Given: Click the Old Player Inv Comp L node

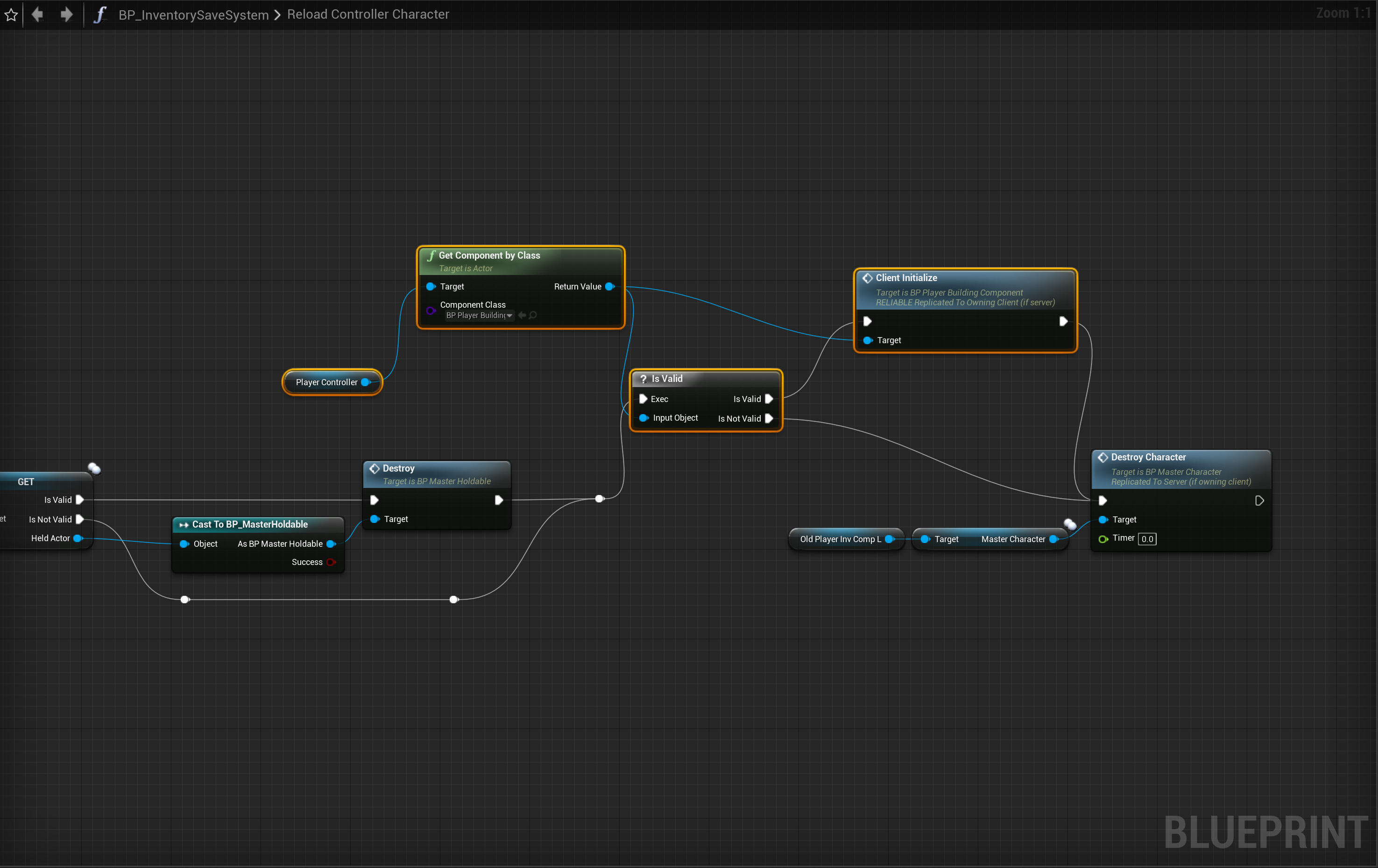Looking at the screenshot, I should 840,539.
